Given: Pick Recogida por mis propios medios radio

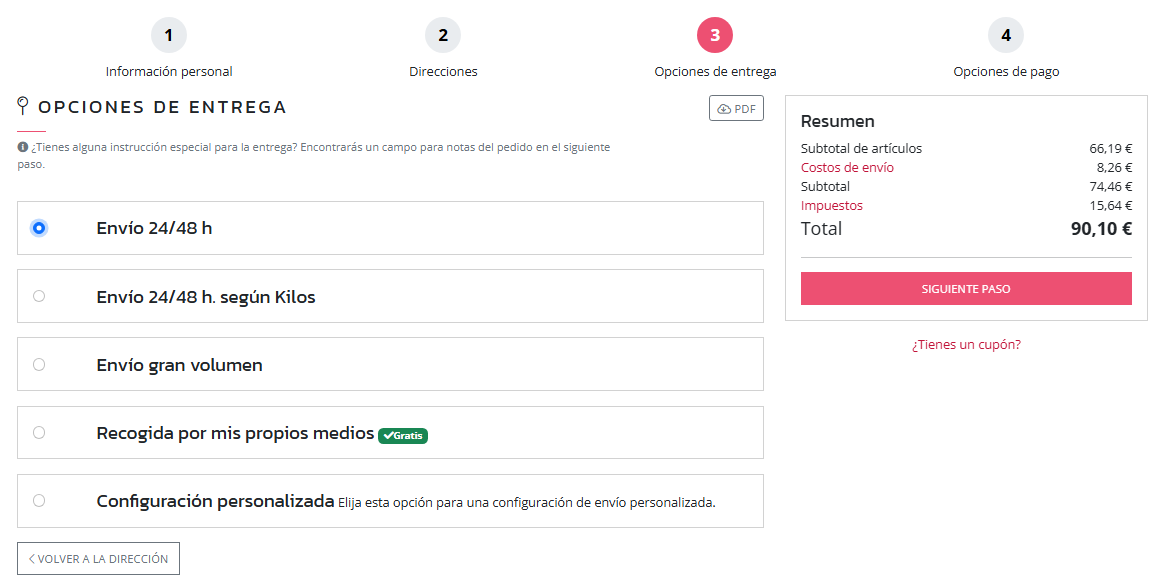Looking at the screenshot, I should coord(39,433).
